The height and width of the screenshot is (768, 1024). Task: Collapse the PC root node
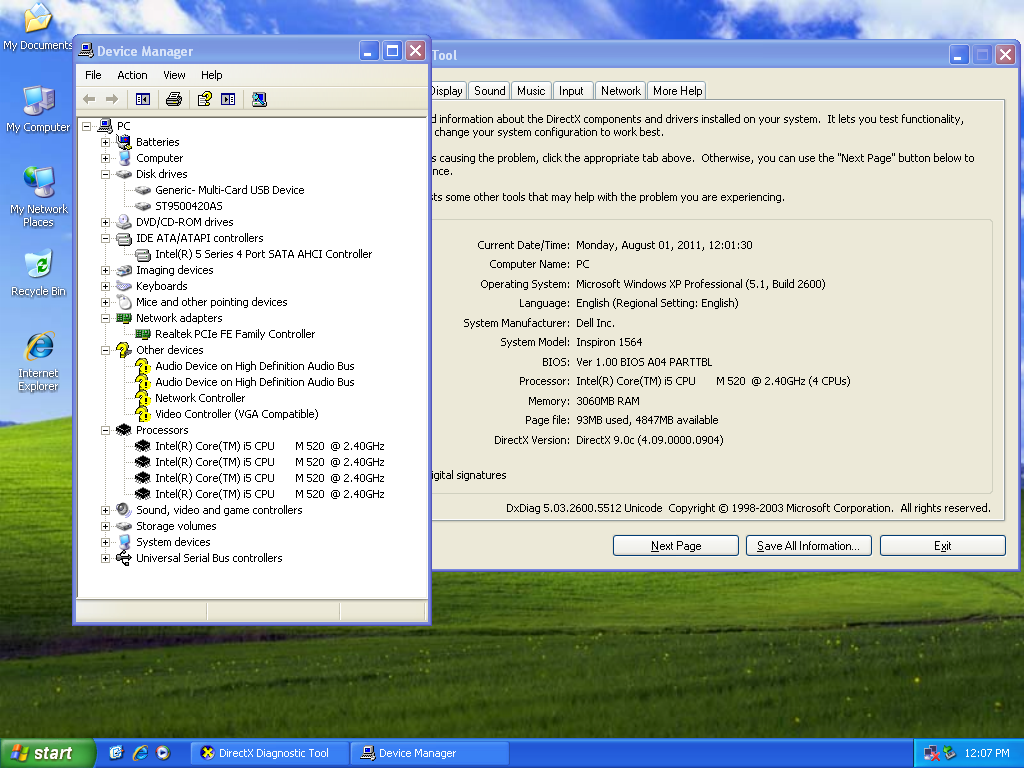click(86, 126)
